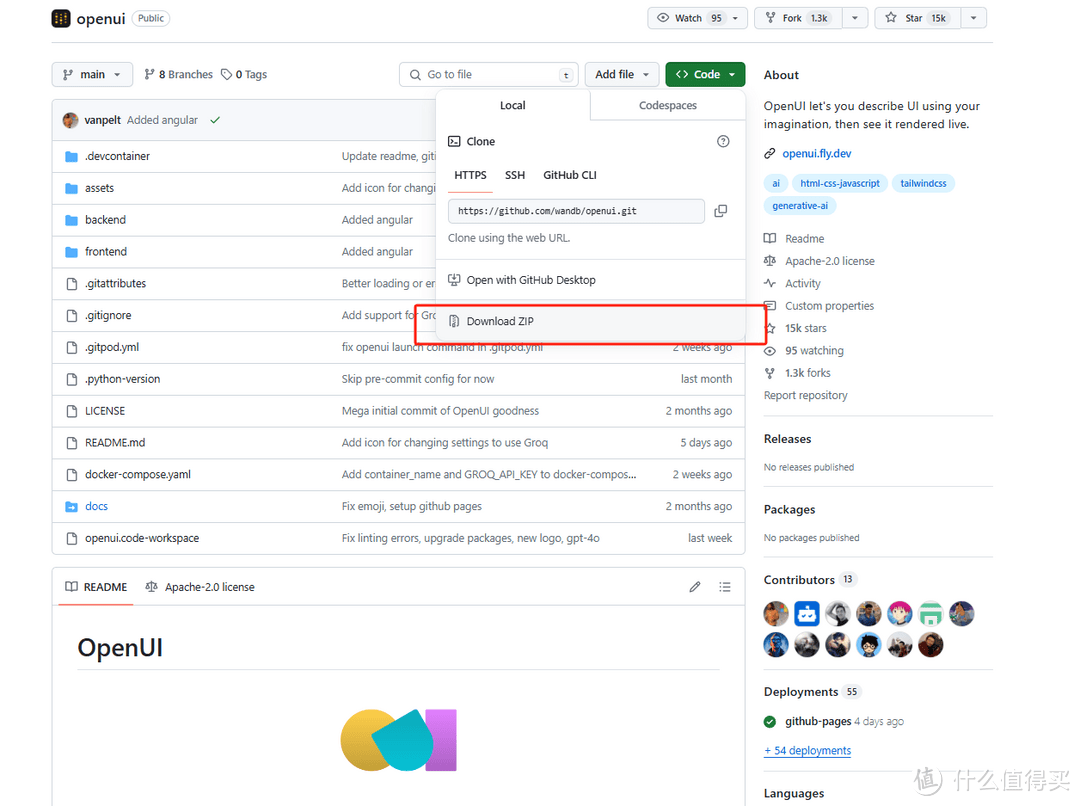
Task: Open the Add file dropdown
Action: click(622, 74)
